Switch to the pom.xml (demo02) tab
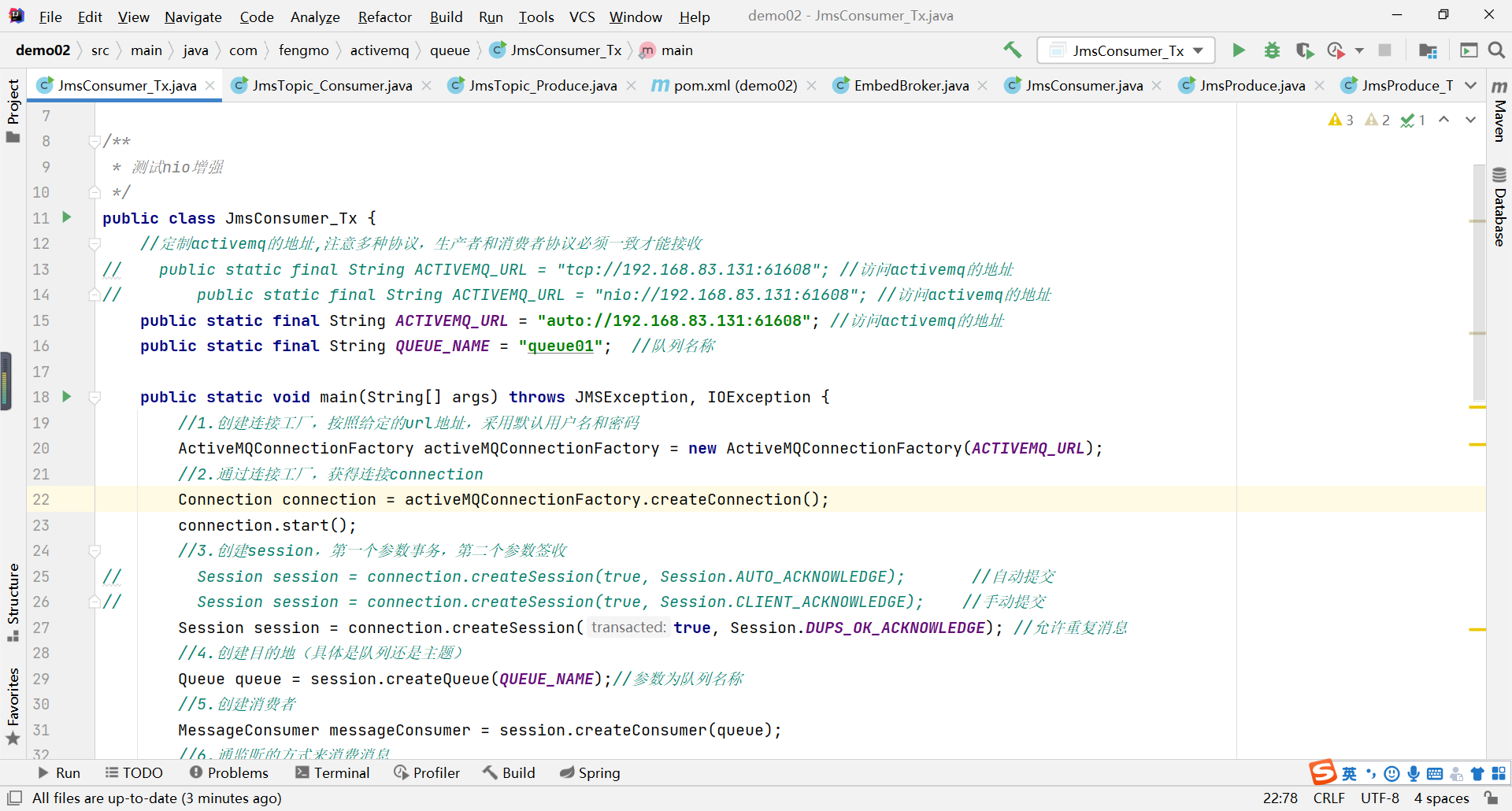1512x811 pixels. click(735, 85)
